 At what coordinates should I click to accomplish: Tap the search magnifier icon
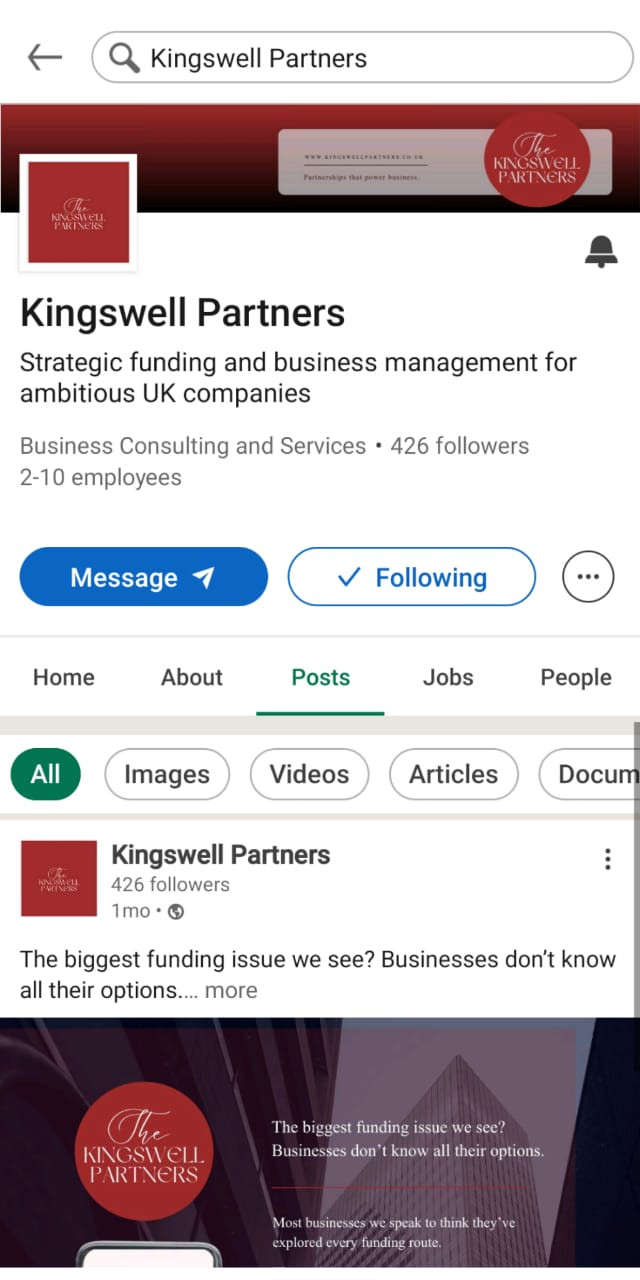click(124, 58)
